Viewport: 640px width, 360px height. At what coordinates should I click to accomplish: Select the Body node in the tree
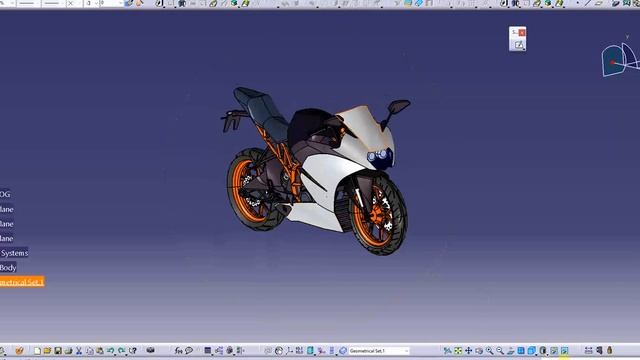click(x=8, y=268)
